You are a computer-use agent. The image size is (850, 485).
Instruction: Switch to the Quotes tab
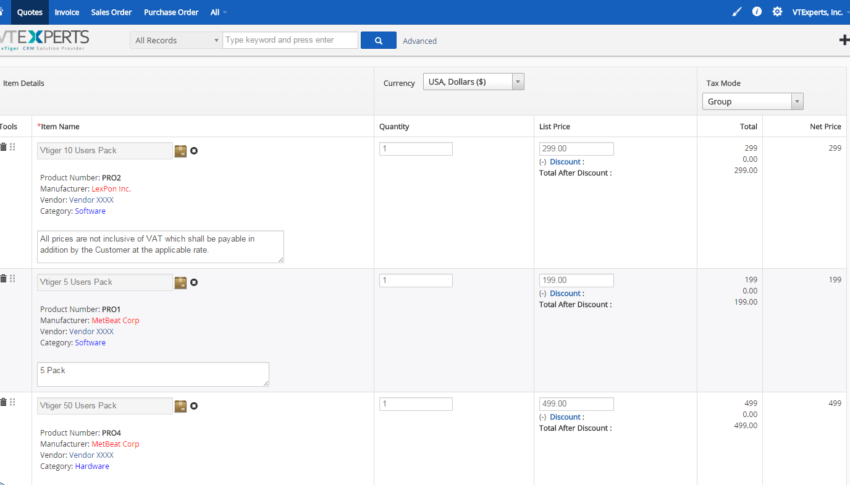(x=29, y=12)
